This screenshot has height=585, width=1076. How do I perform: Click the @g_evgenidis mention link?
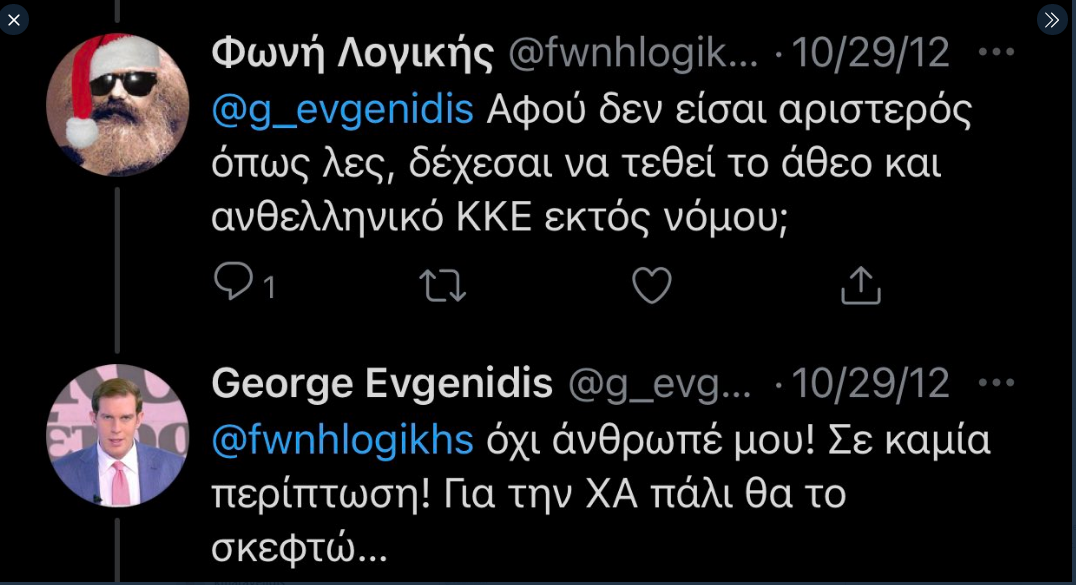coord(342,110)
